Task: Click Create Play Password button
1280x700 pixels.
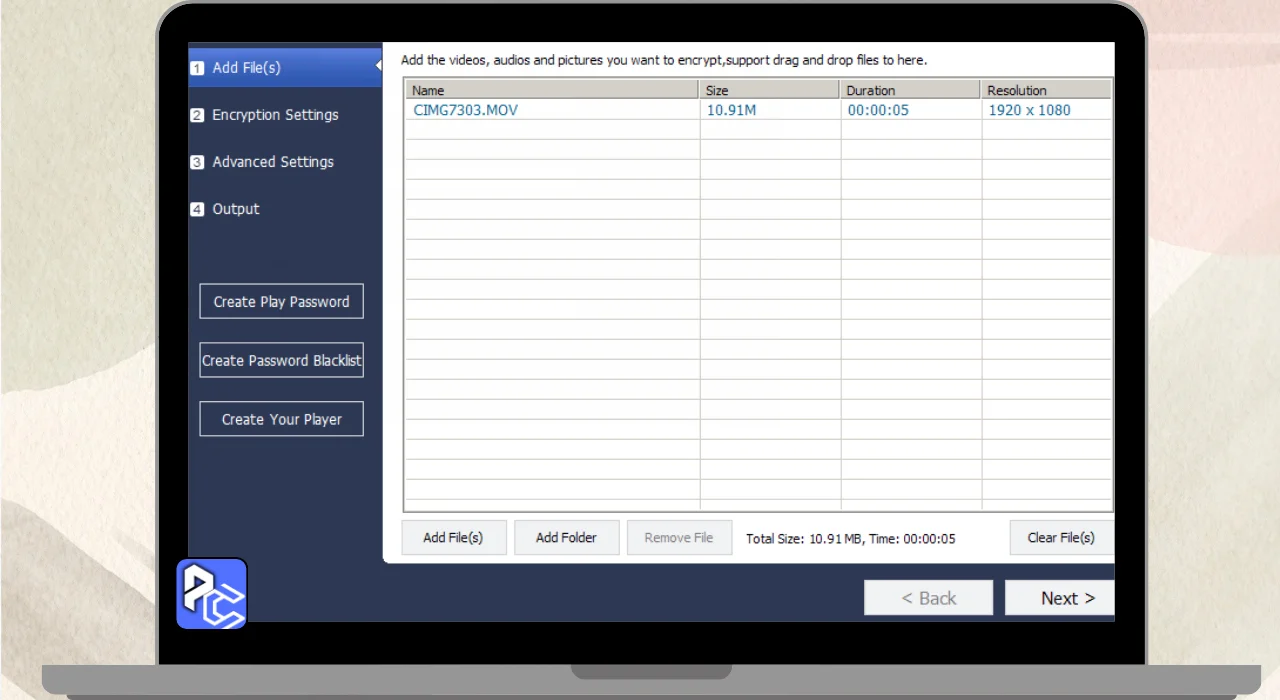Action: point(281,301)
